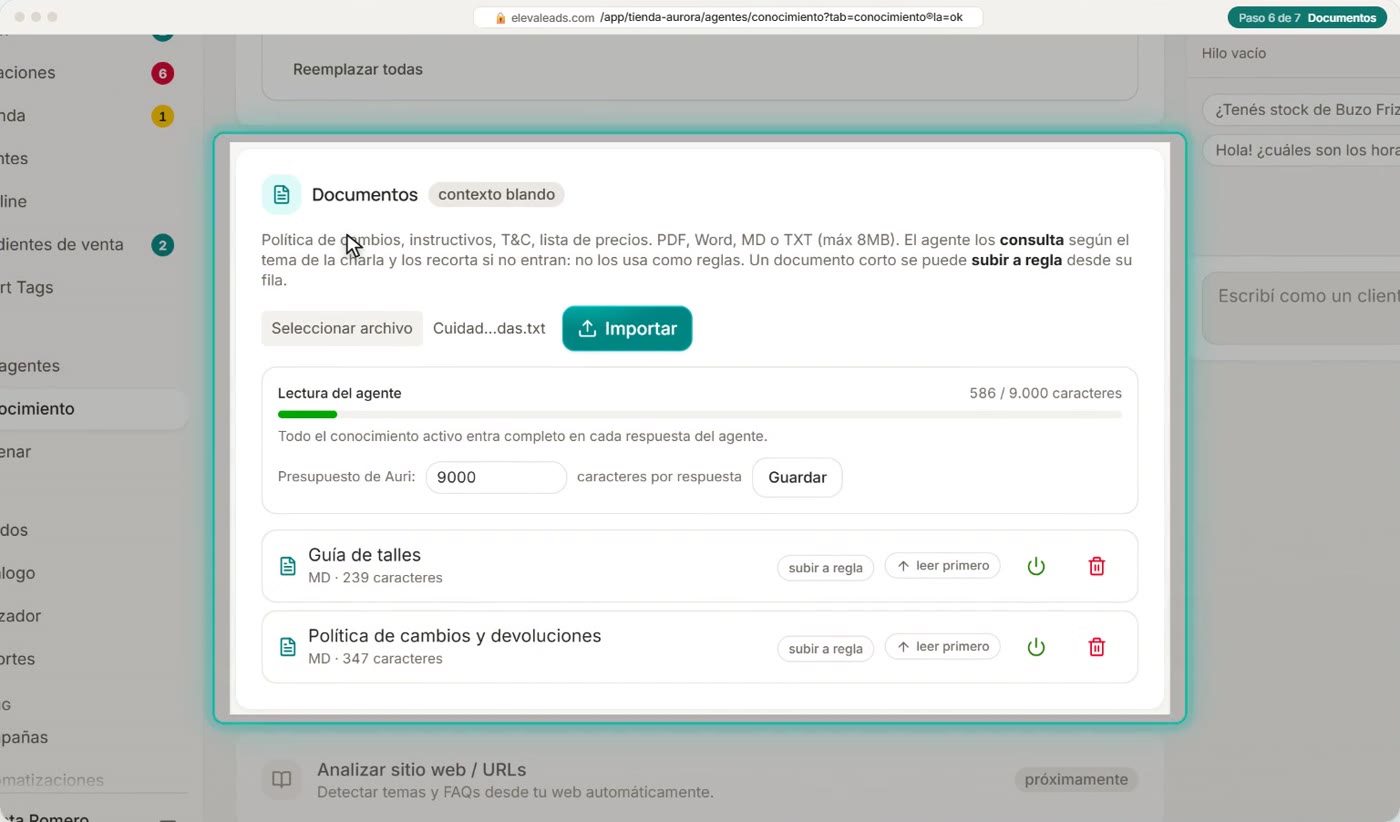Save the character budget with Guardar

pos(797,477)
